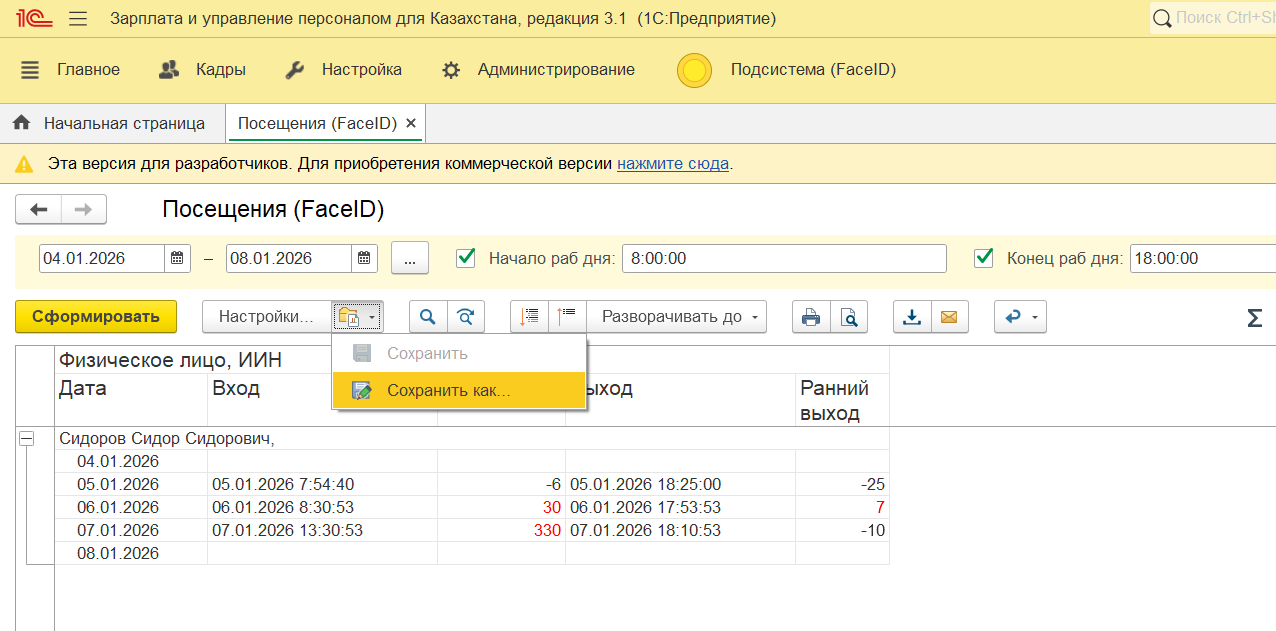Click the 'Начало раб дня' time field
1276x631 pixels.
[783, 258]
